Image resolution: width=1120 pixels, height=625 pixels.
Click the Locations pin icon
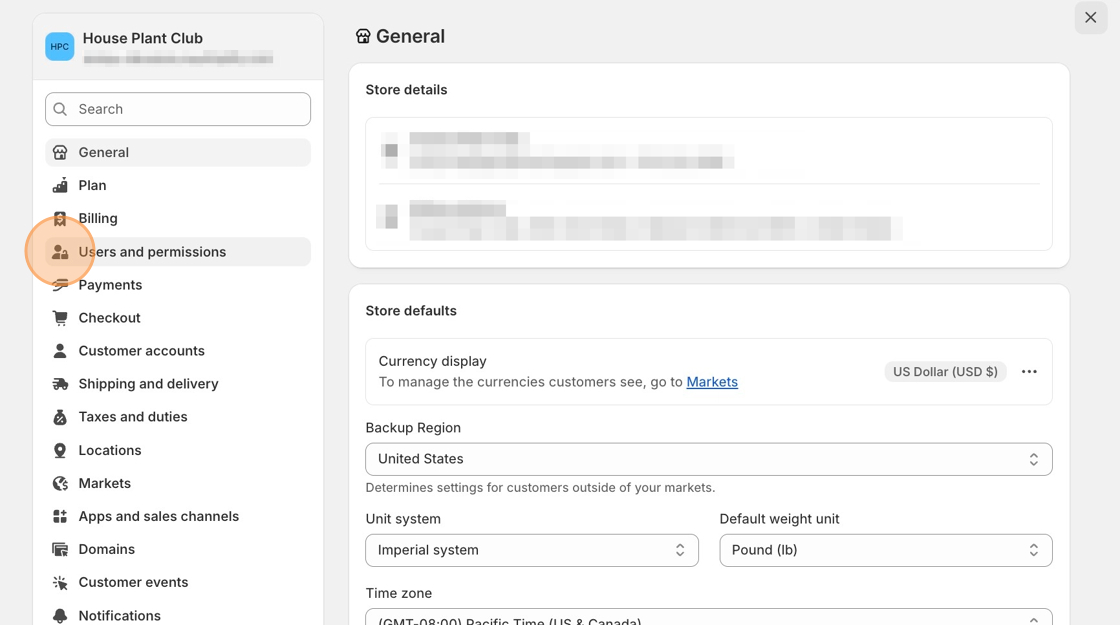pos(60,451)
